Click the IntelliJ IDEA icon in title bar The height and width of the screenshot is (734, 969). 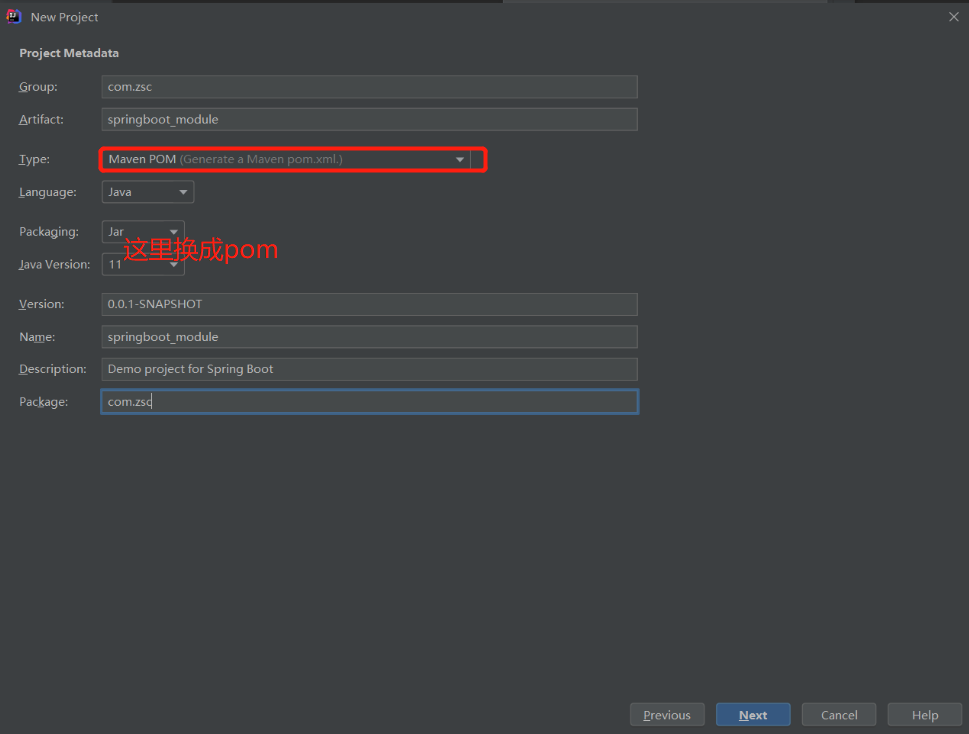(13, 17)
